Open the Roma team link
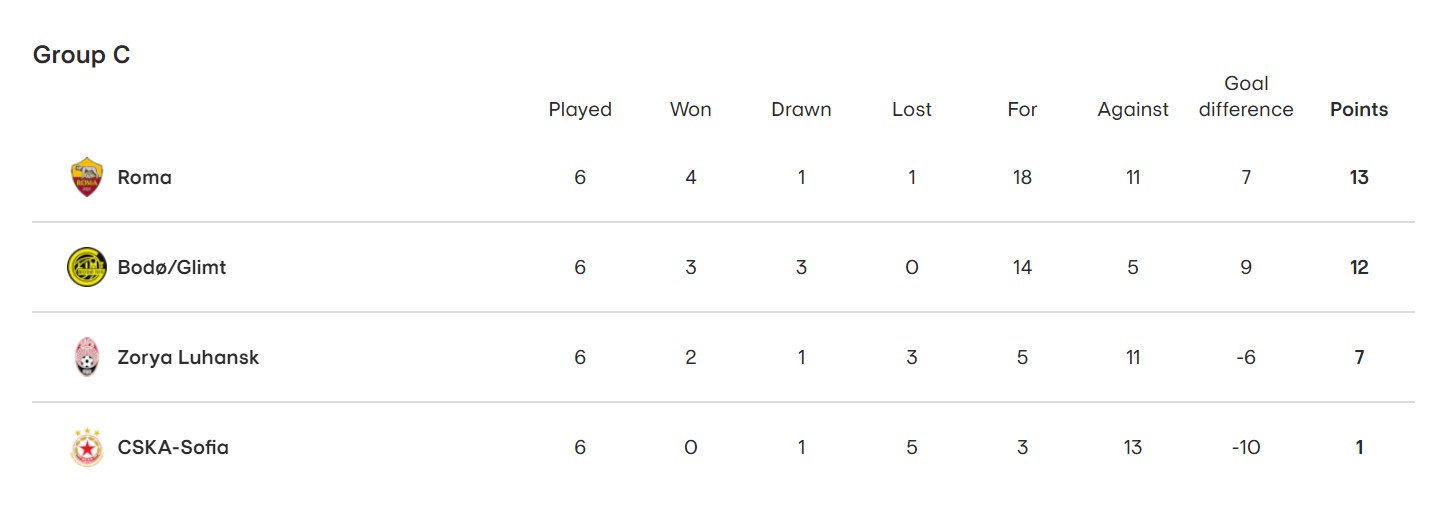This screenshot has height=509, width=1440. pos(144,177)
